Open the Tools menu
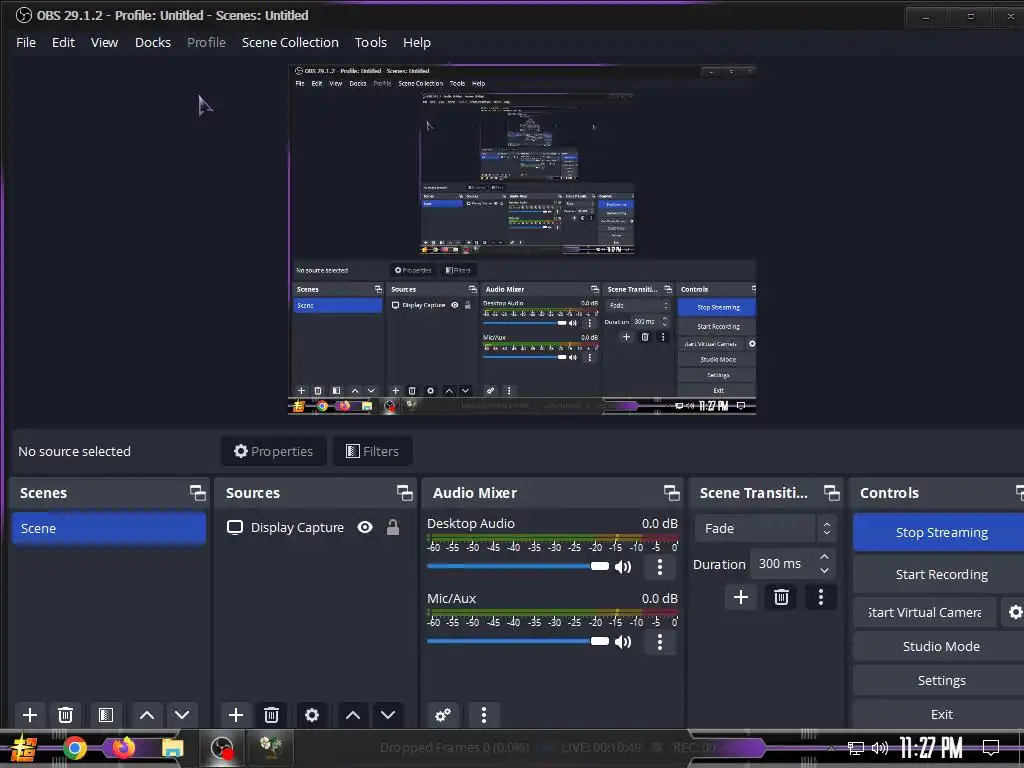Viewport: 1024px width, 768px height. coord(371,42)
